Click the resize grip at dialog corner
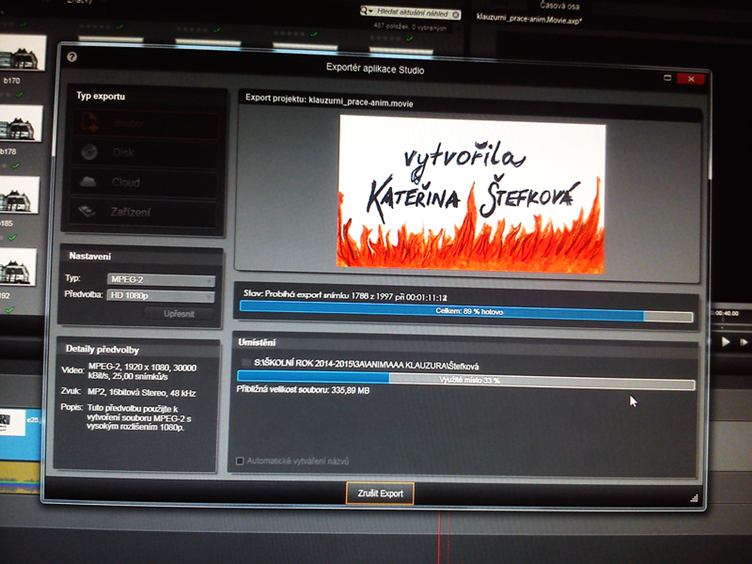This screenshot has width=752, height=564. (x=694, y=498)
